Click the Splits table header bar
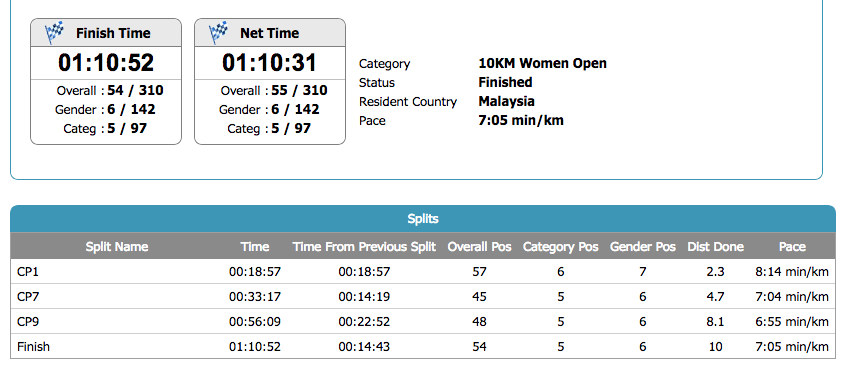The height and width of the screenshot is (370, 846). [x=423, y=219]
